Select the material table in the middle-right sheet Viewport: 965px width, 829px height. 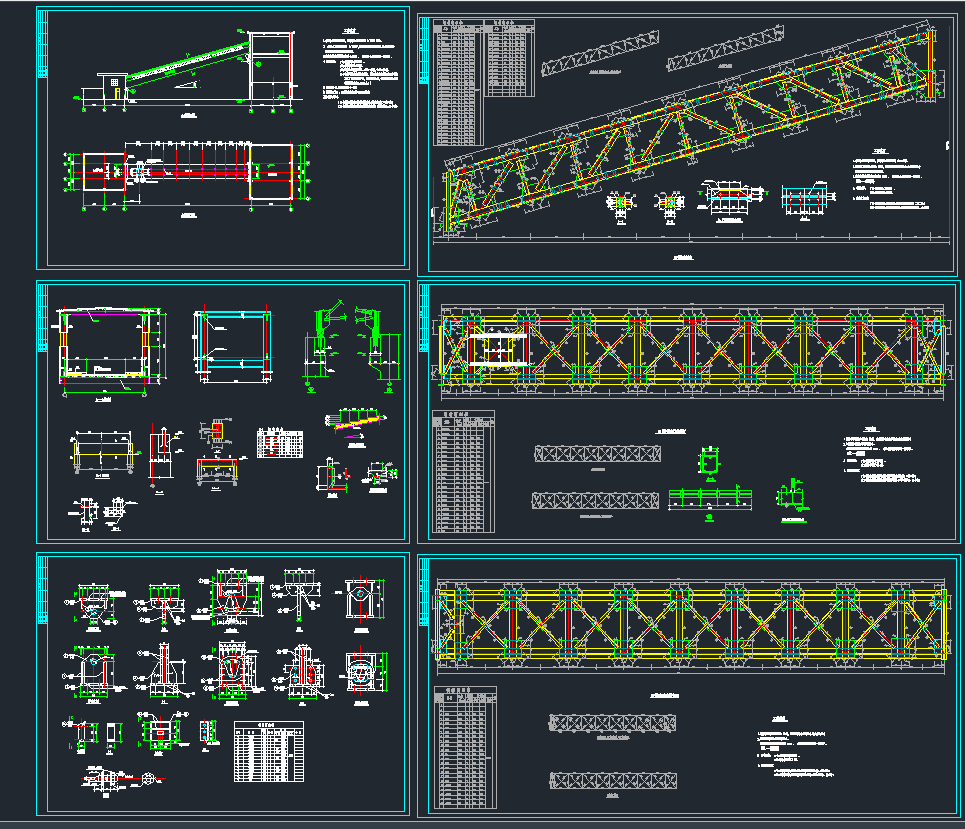462,470
